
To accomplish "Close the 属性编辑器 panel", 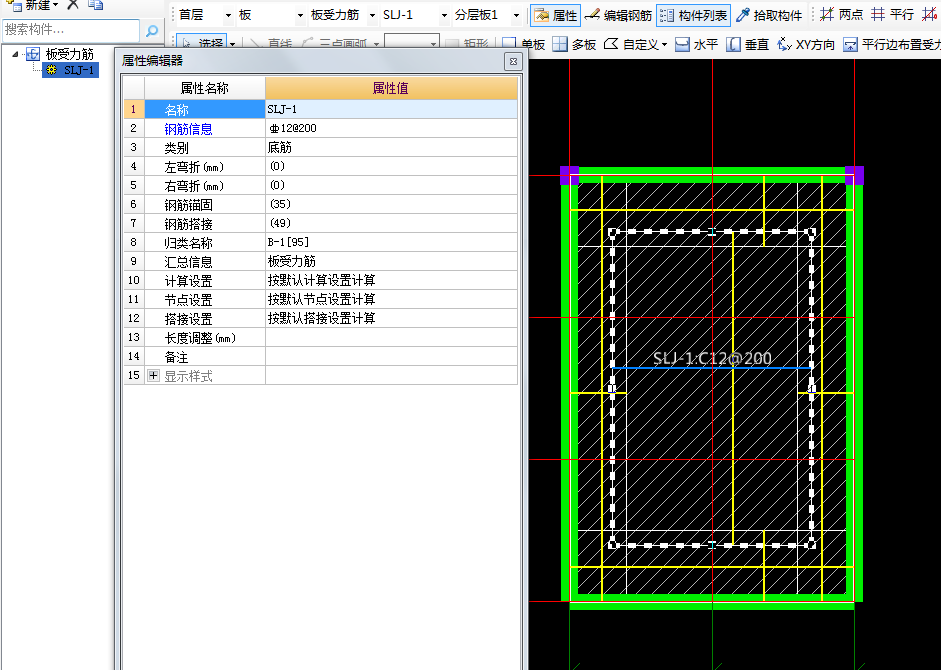I will (x=513, y=61).
